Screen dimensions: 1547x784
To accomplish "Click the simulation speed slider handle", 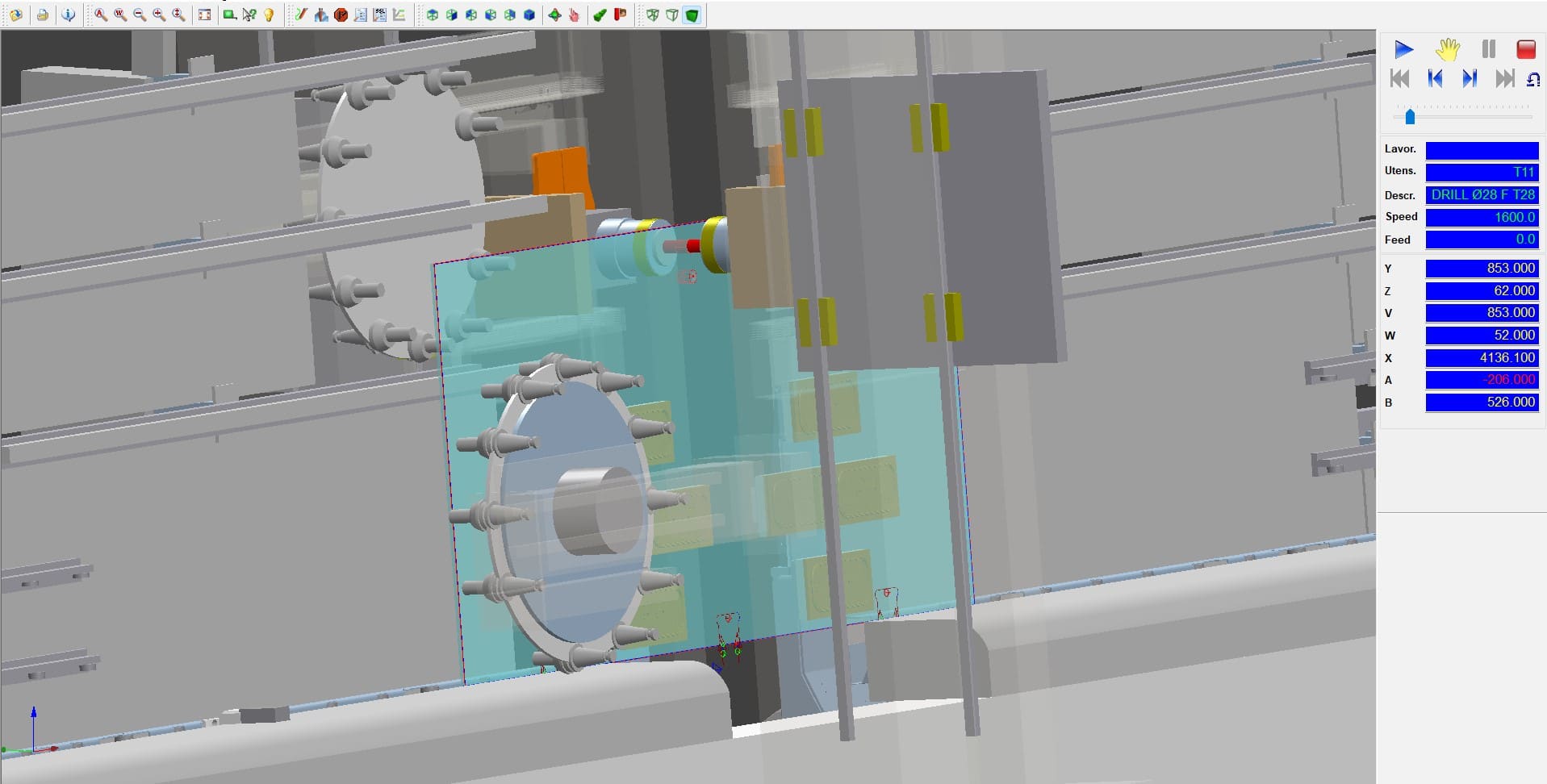I will tap(1410, 117).
